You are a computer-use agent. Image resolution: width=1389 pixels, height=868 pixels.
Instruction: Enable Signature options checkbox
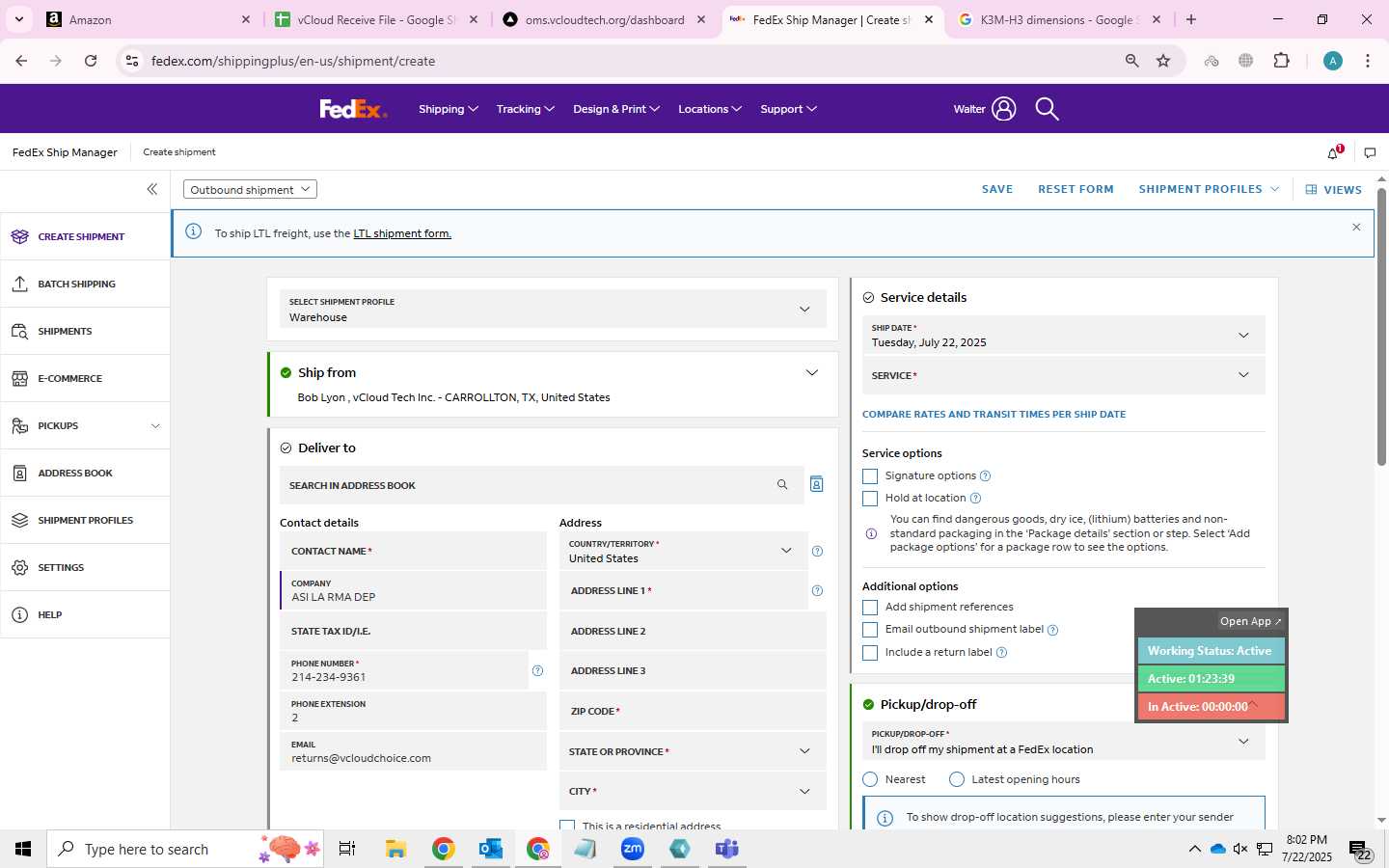click(870, 476)
